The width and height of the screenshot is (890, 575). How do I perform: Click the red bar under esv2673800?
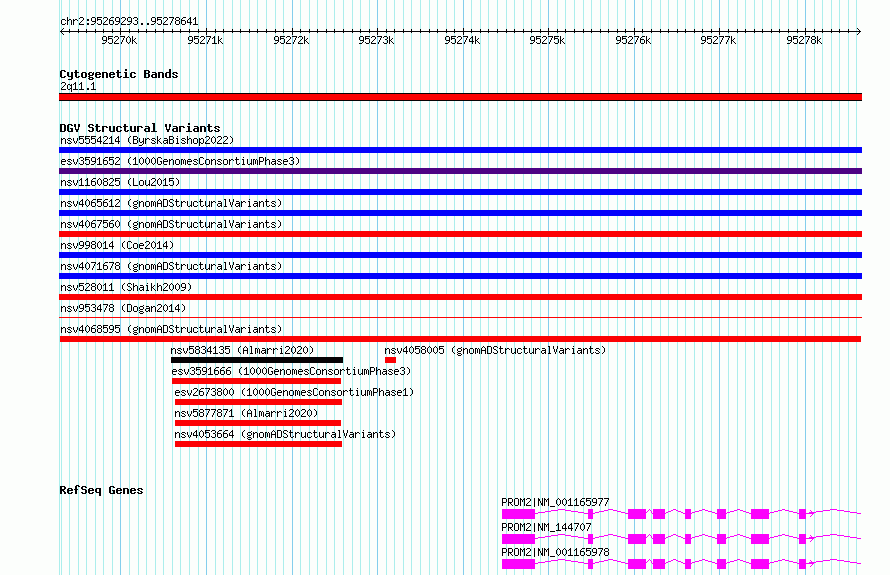(258, 402)
